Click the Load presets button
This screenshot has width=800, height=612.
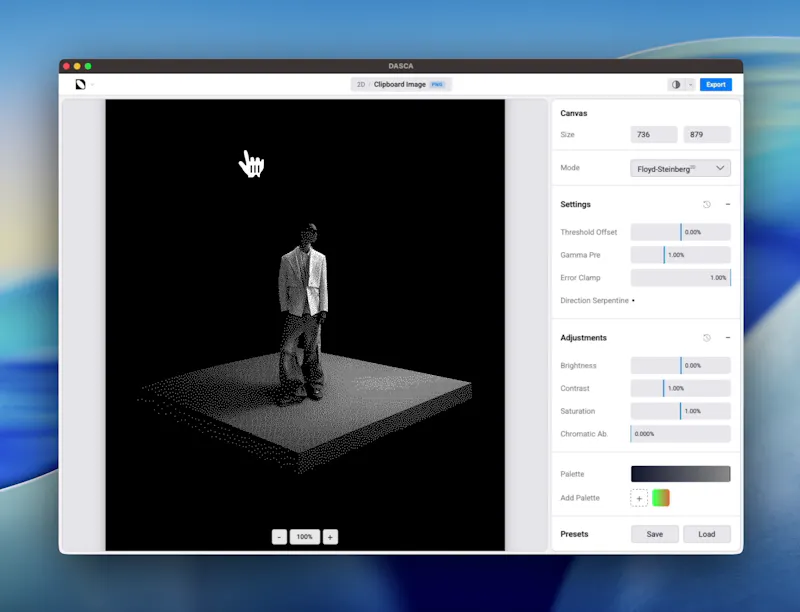707,534
